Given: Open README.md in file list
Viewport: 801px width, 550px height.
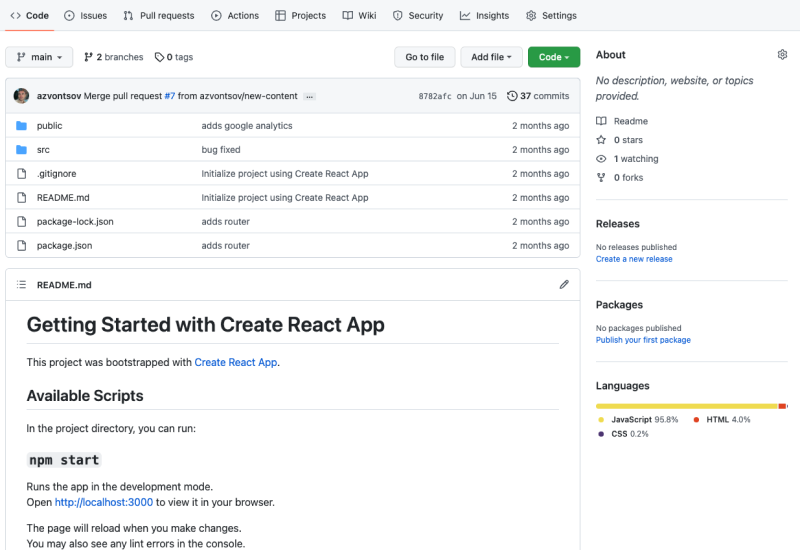Looking at the screenshot, I should (63, 198).
